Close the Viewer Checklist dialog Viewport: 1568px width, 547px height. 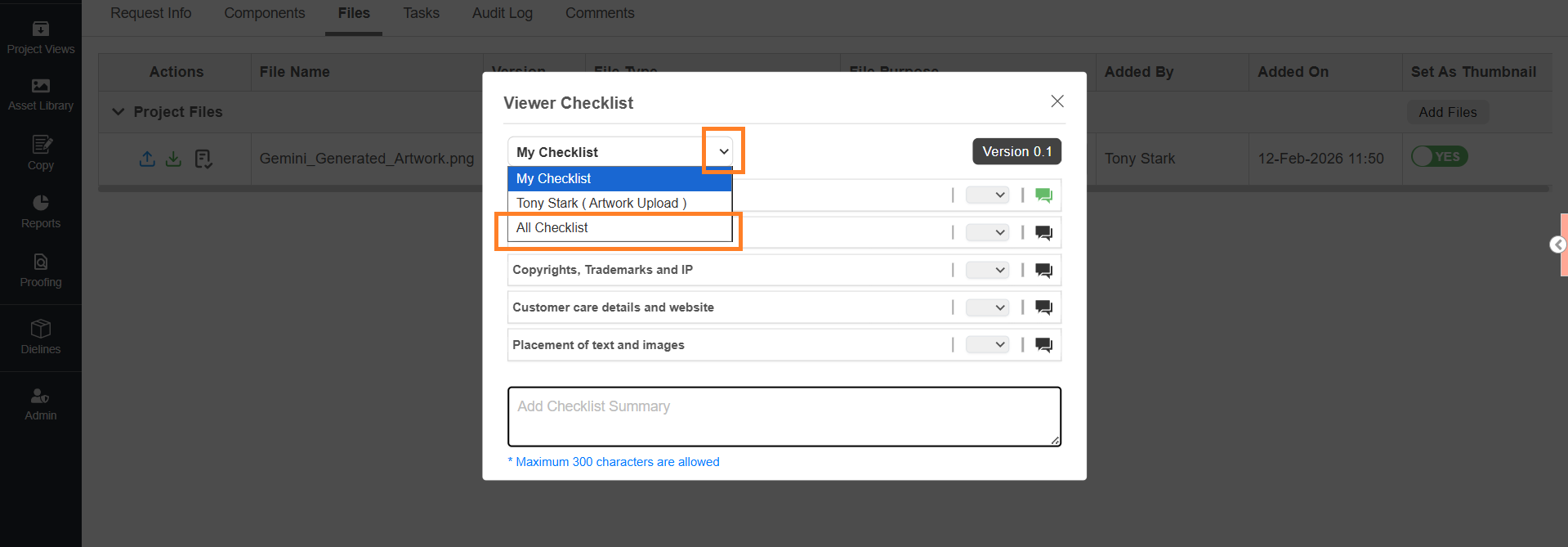(x=1057, y=101)
